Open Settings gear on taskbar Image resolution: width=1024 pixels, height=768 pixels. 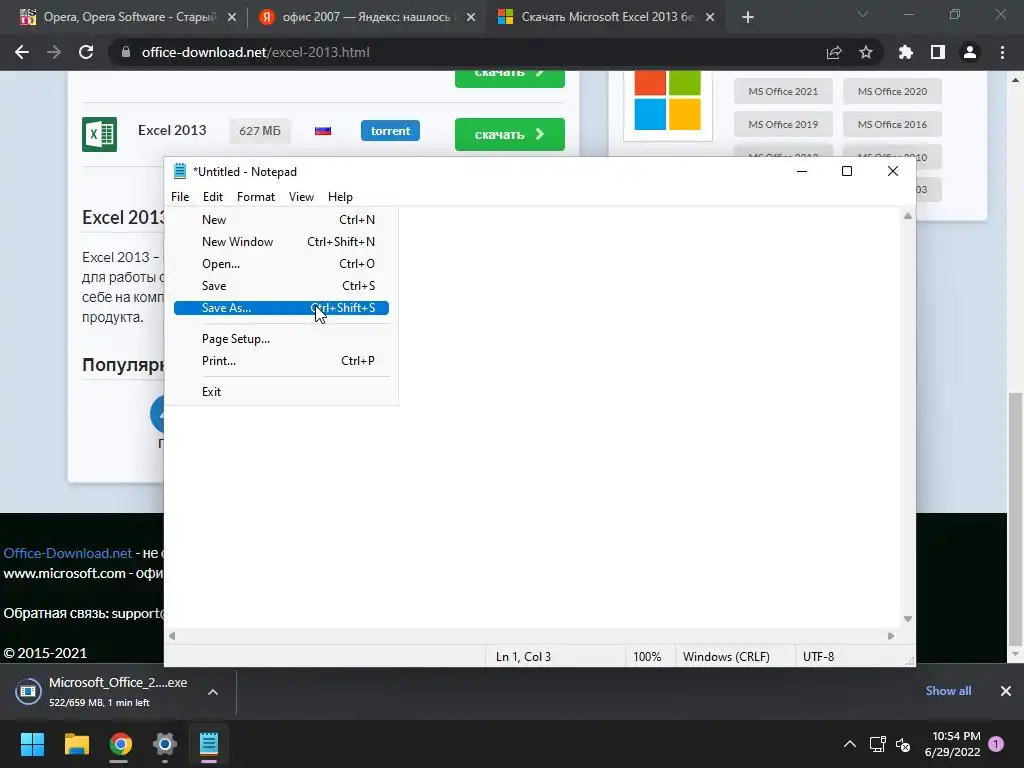(x=165, y=744)
